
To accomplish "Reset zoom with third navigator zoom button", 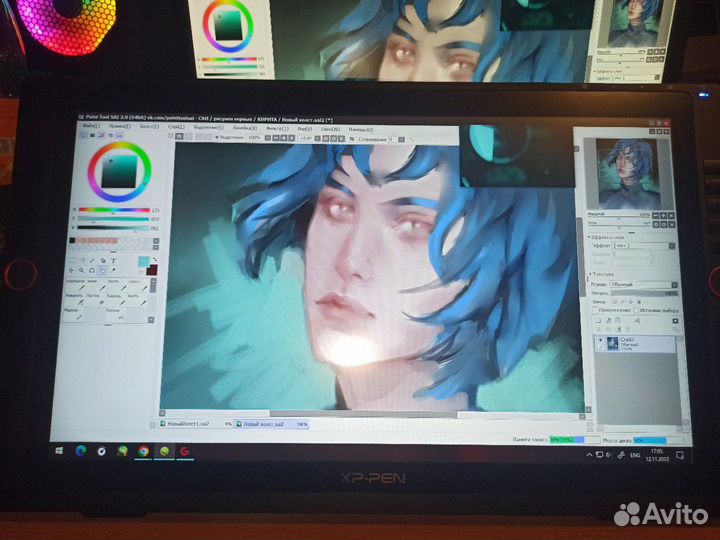I will (x=672, y=215).
